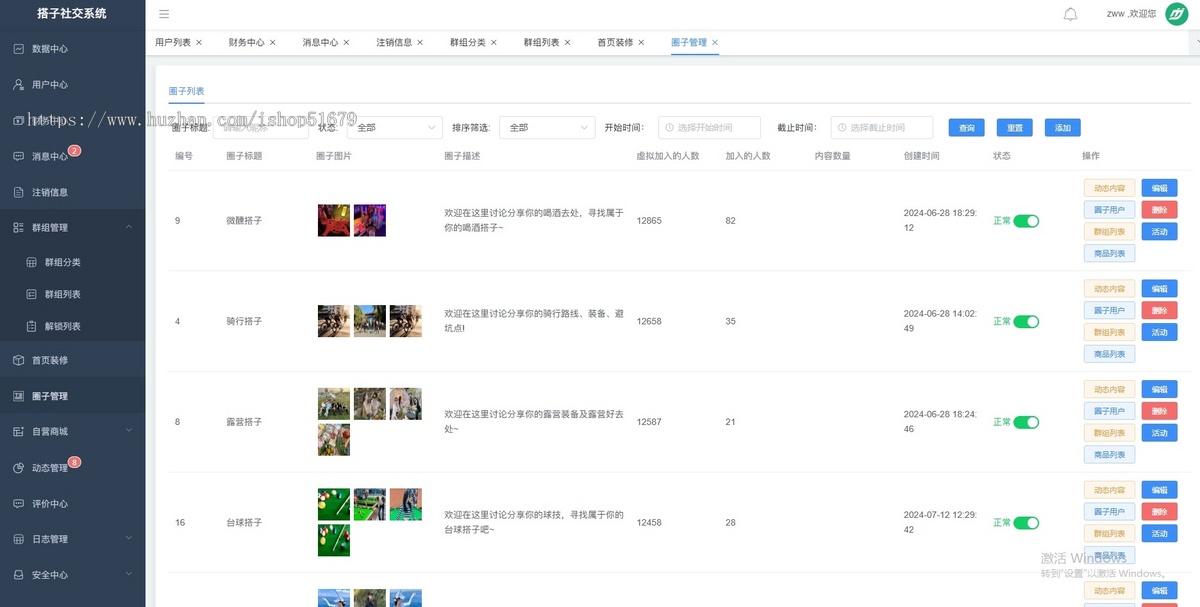Click the 自营商城 sidebar icon
Image resolution: width=1200 pixels, height=607 pixels.
(18, 431)
